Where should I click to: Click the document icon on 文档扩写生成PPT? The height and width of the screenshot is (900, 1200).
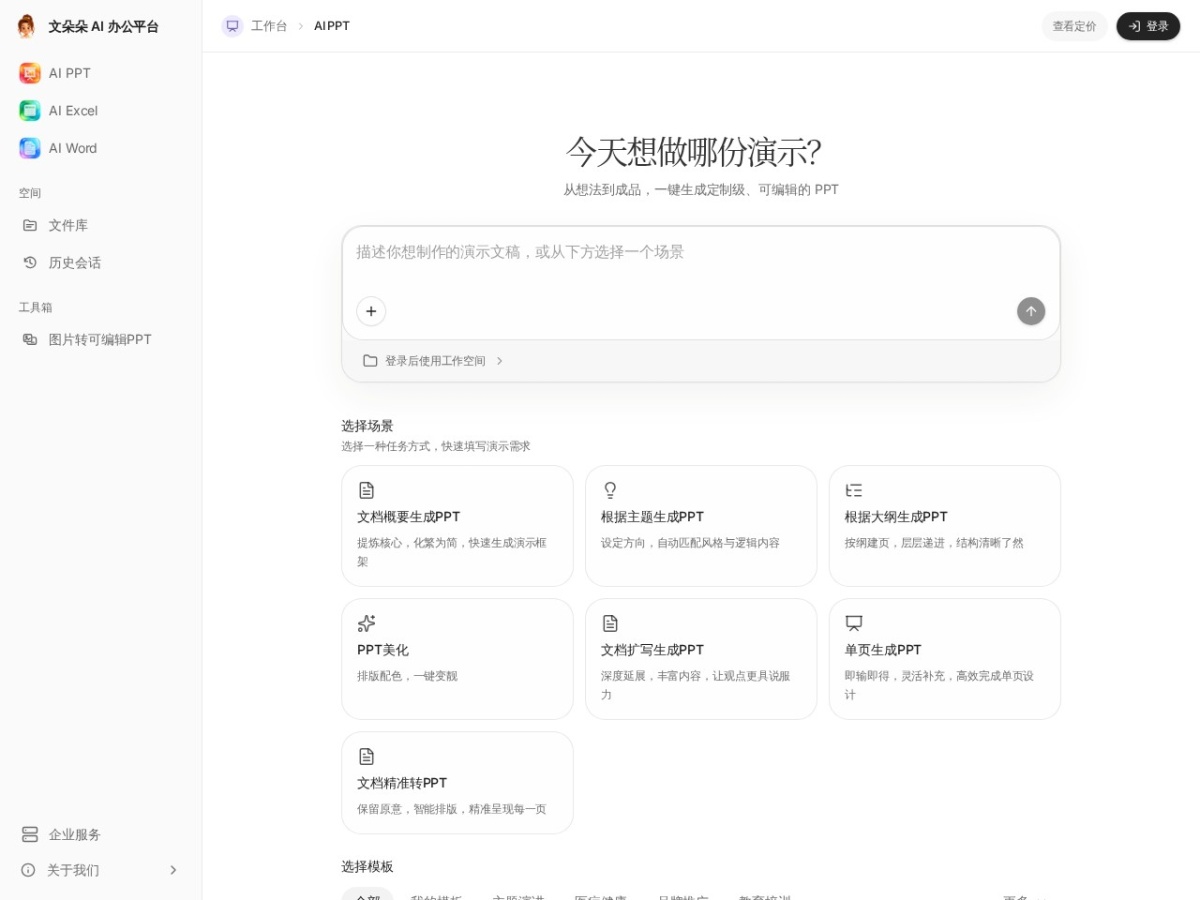coord(610,623)
